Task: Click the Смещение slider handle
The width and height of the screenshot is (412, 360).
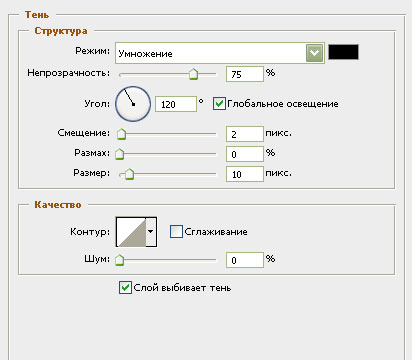Action: pos(121,134)
